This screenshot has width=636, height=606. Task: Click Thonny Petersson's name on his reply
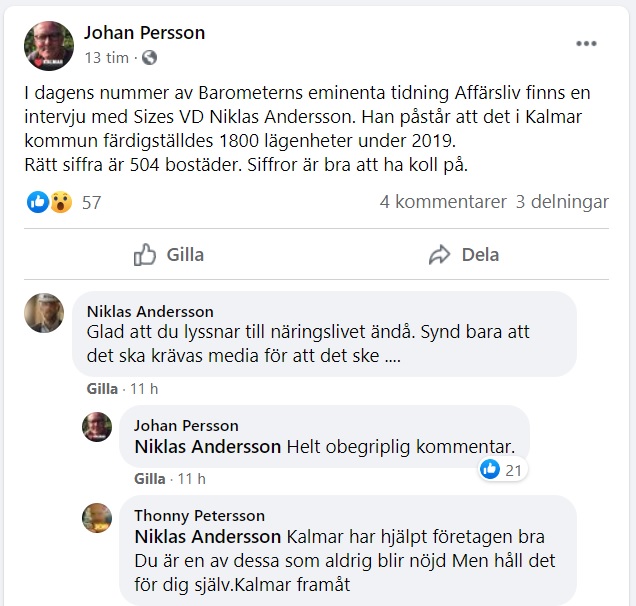(199, 516)
